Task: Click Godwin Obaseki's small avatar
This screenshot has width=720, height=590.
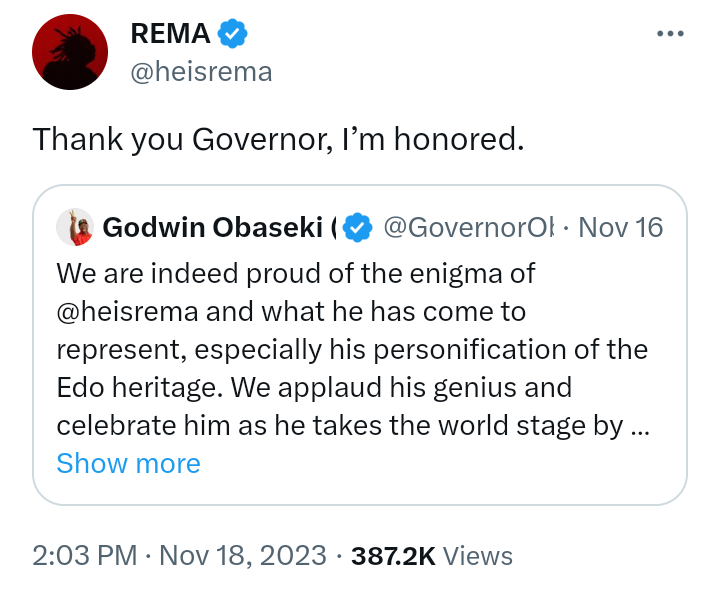Action: pyautogui.click(x=74, y=227)
